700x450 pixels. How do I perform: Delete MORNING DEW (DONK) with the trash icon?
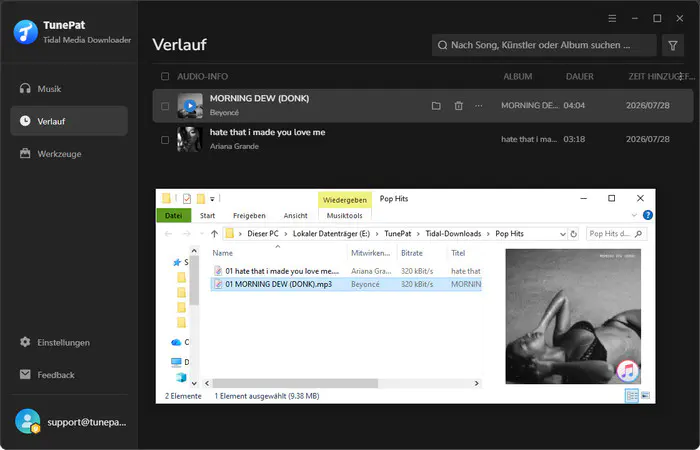pyautogui.click(x=458, y=106)
